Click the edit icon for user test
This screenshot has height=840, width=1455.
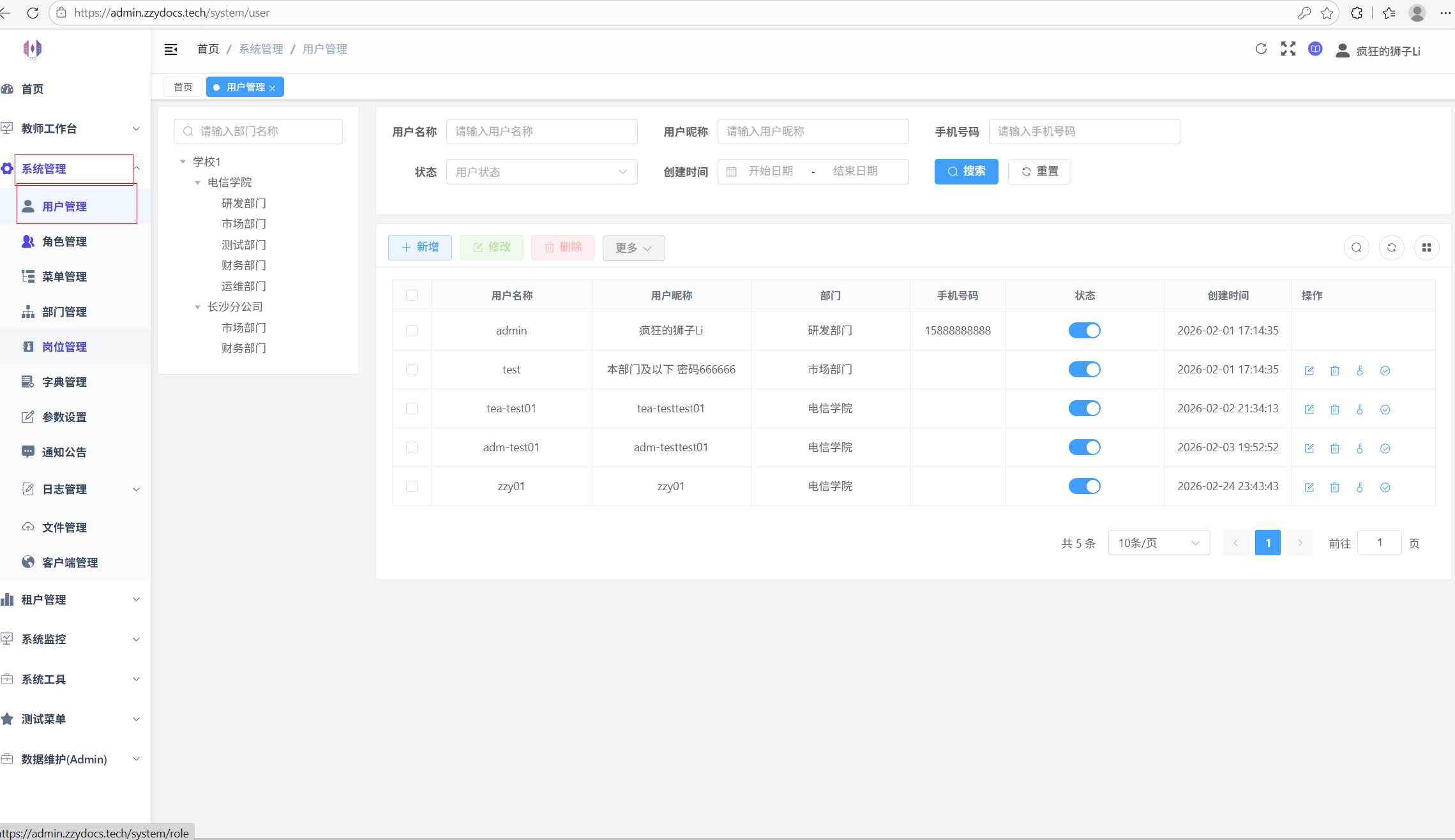click(1309, 370)
